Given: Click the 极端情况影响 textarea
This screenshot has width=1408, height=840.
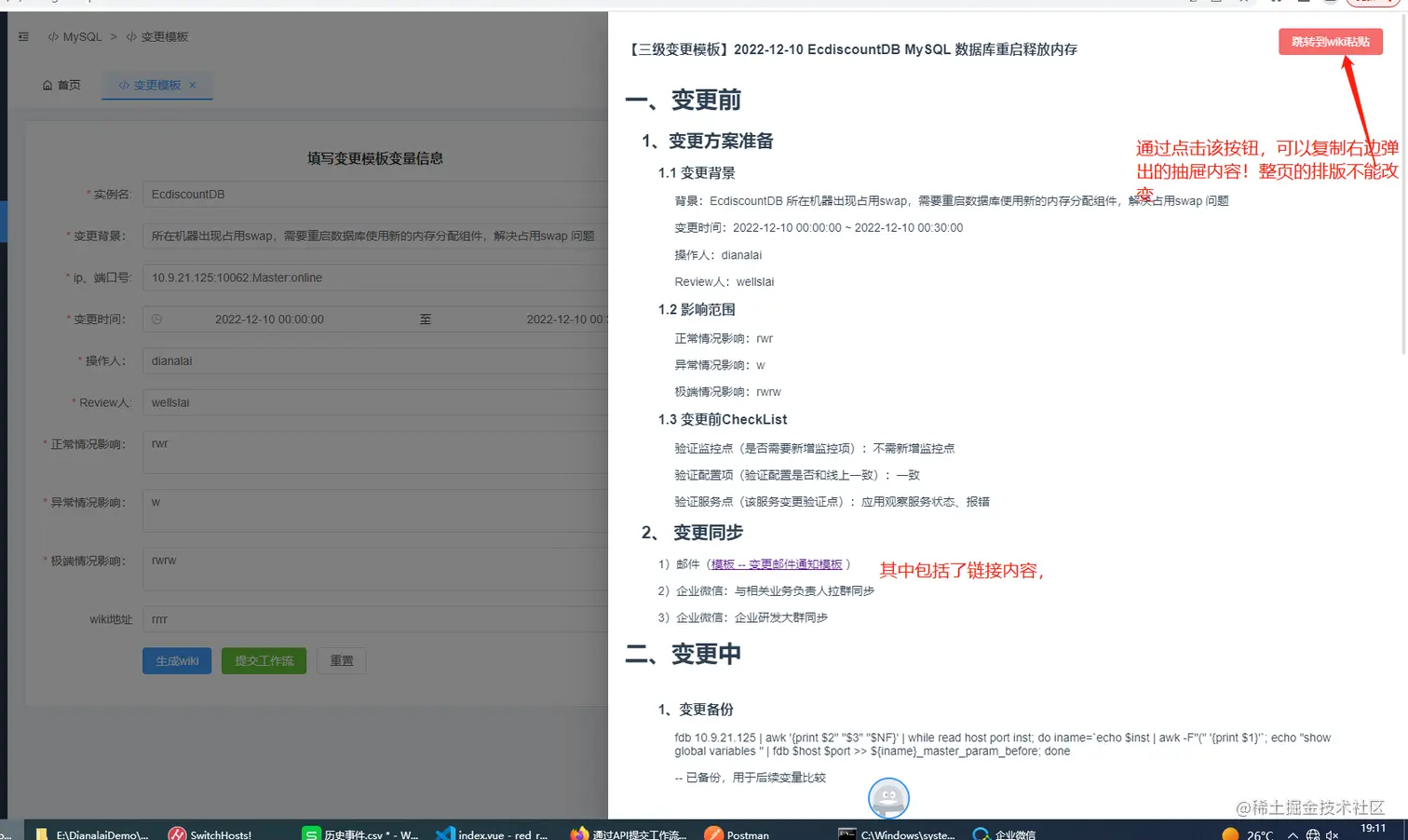Looking at the screenshot, I should point(375,569).
